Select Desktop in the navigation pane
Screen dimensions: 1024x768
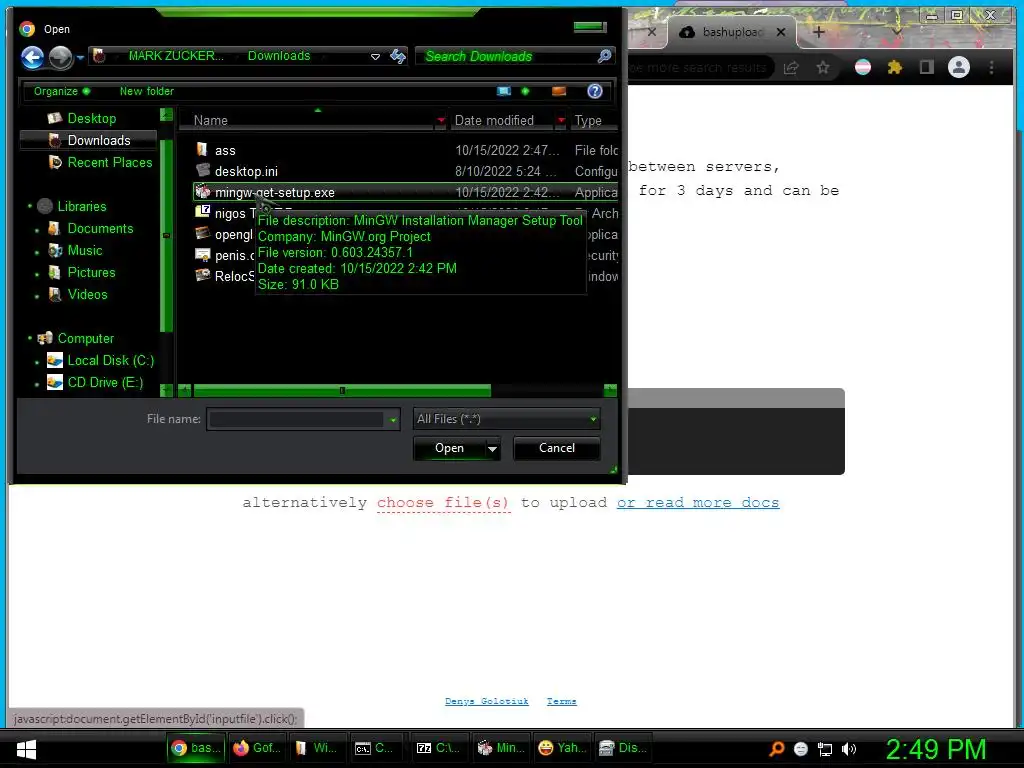pos(91,118)
